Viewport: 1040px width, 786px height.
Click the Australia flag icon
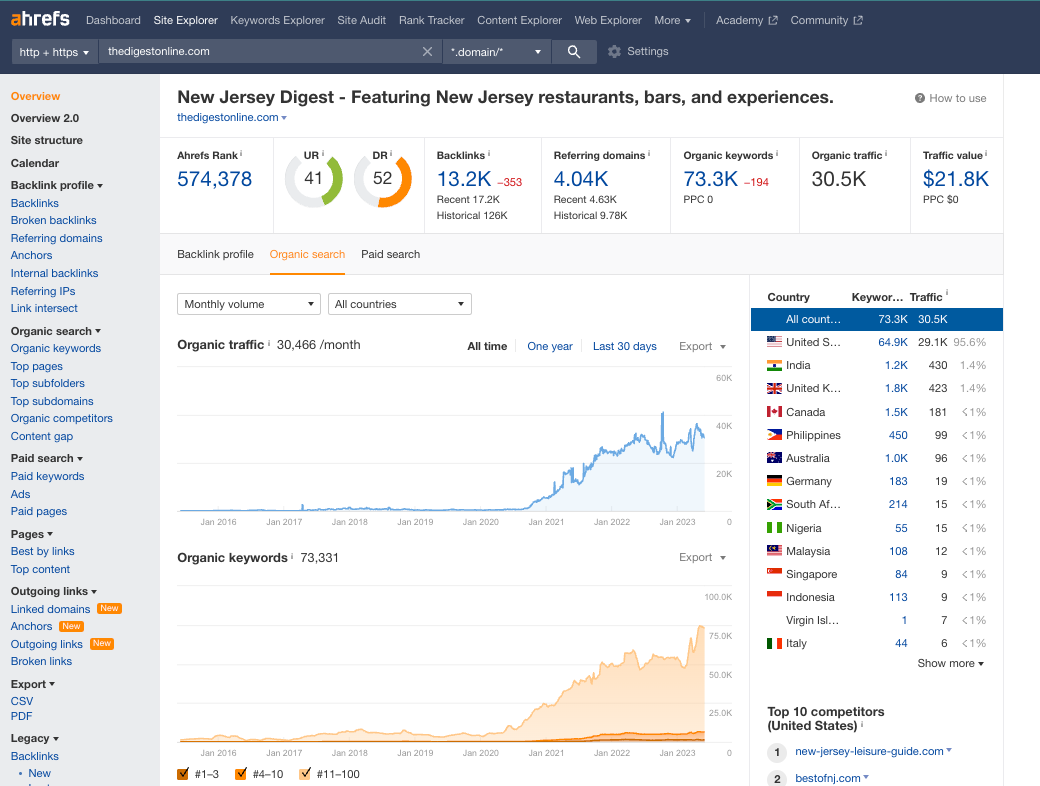pos(774,458)
